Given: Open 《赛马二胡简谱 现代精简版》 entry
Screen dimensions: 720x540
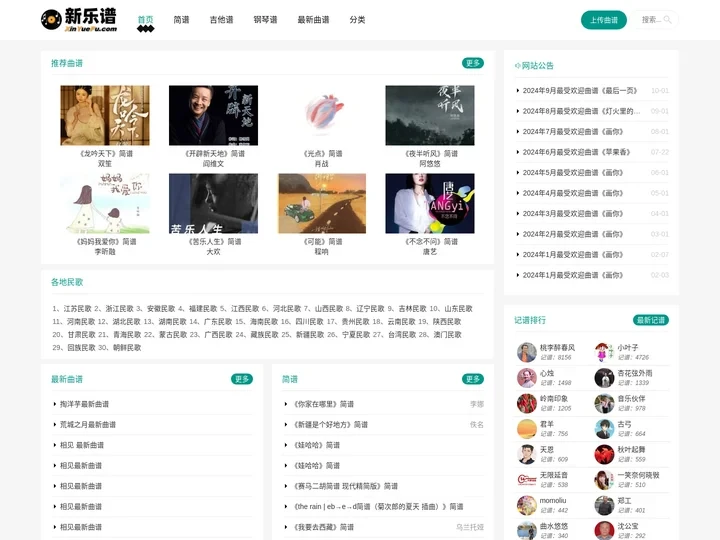Looking at the screenshot, I should (x=346, y=486).
